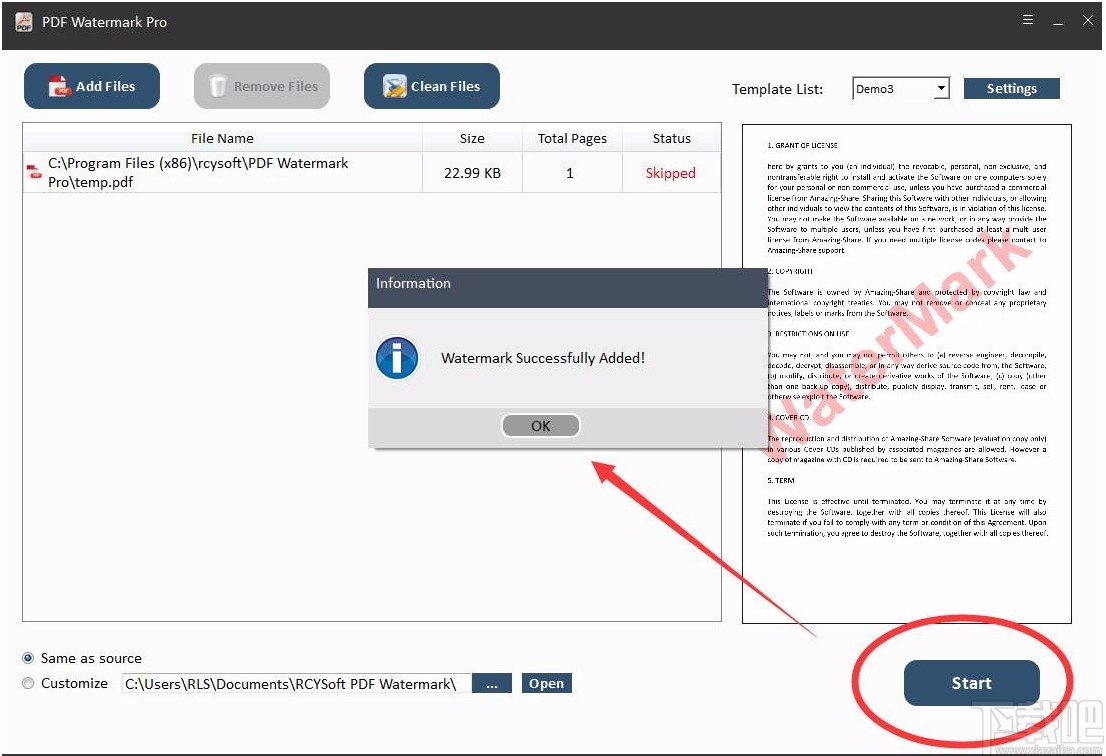Click the Add Files button

tap(92, 86)
